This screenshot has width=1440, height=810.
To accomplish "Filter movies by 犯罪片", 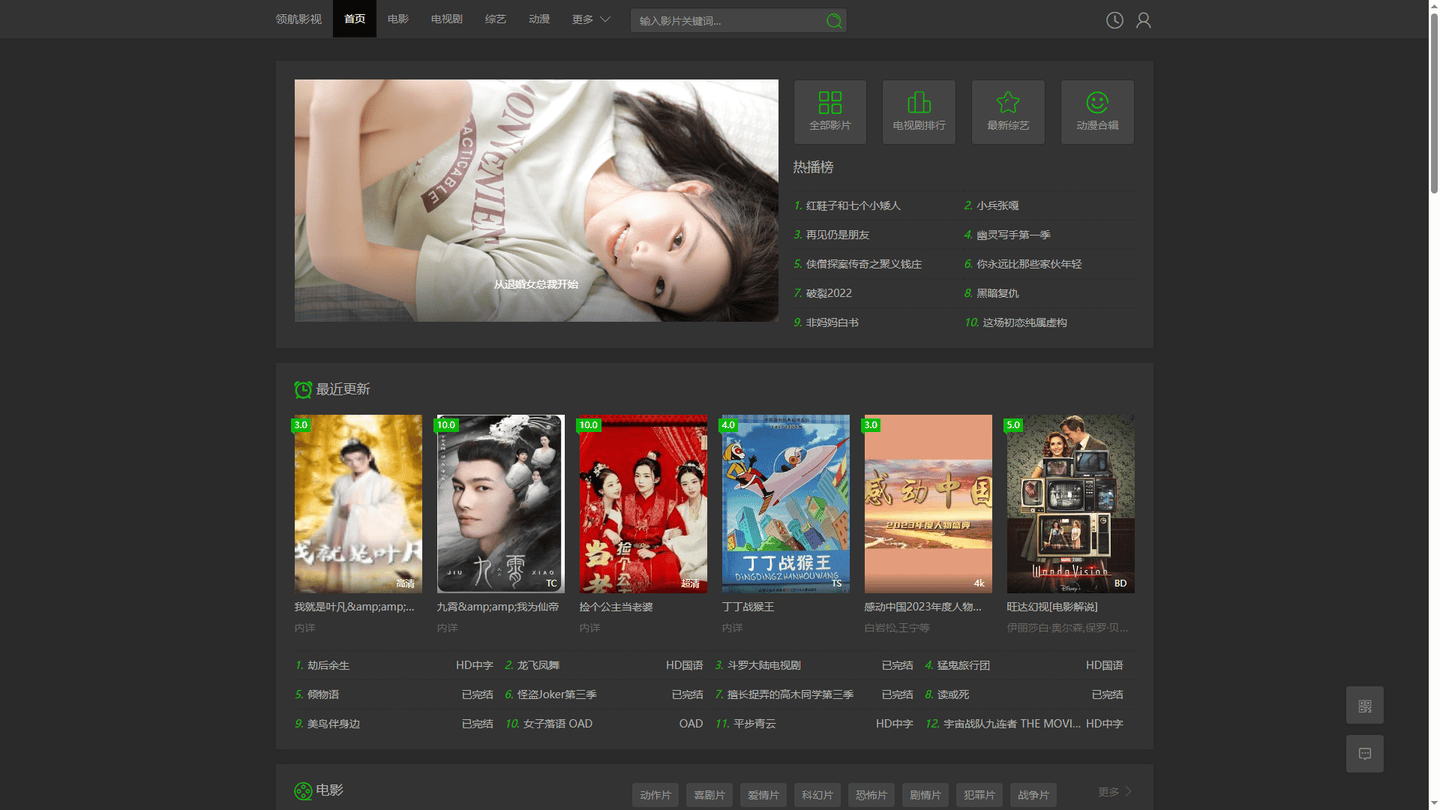I will (979, 795).
